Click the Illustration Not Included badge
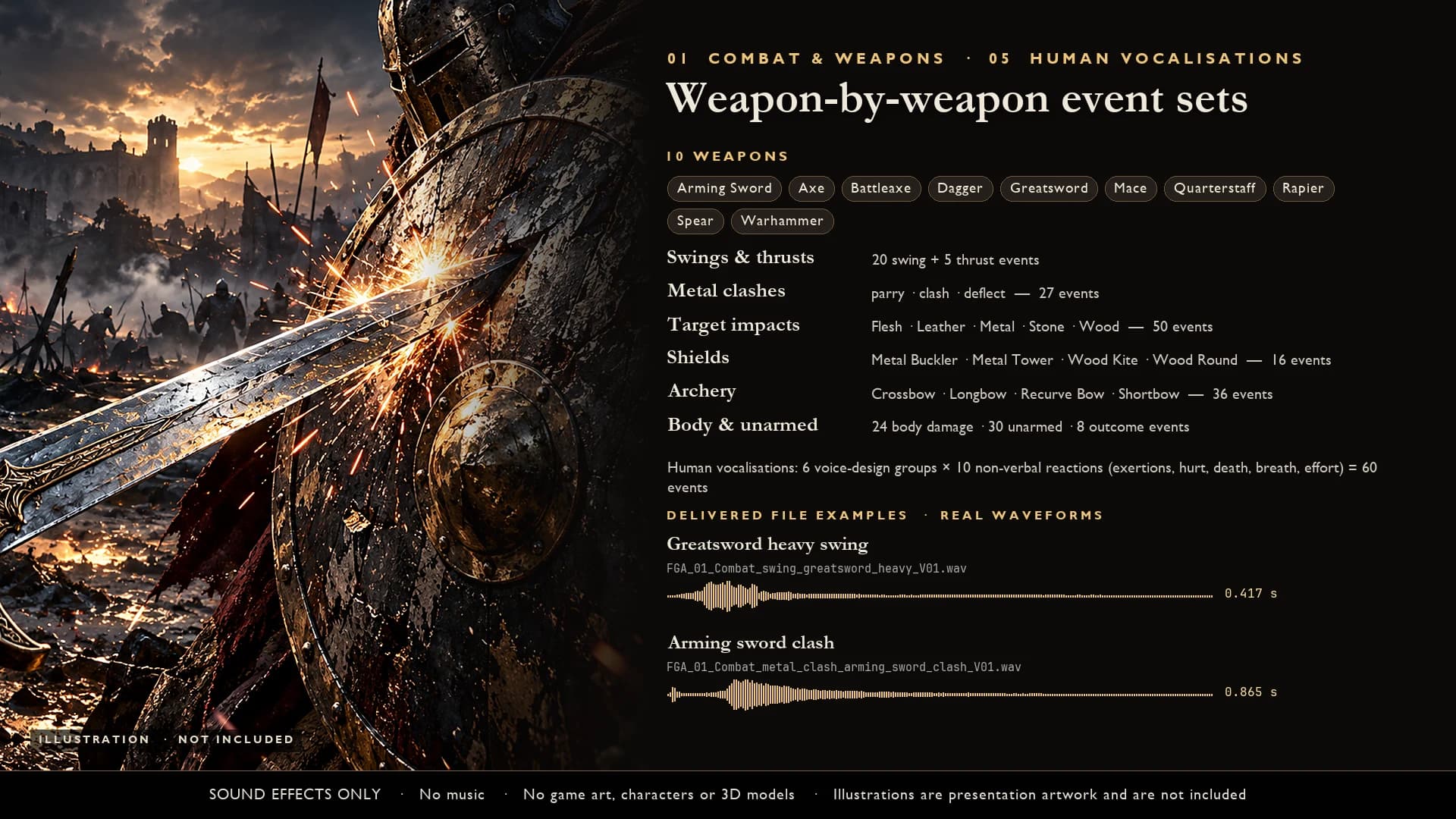 point(165,739)
